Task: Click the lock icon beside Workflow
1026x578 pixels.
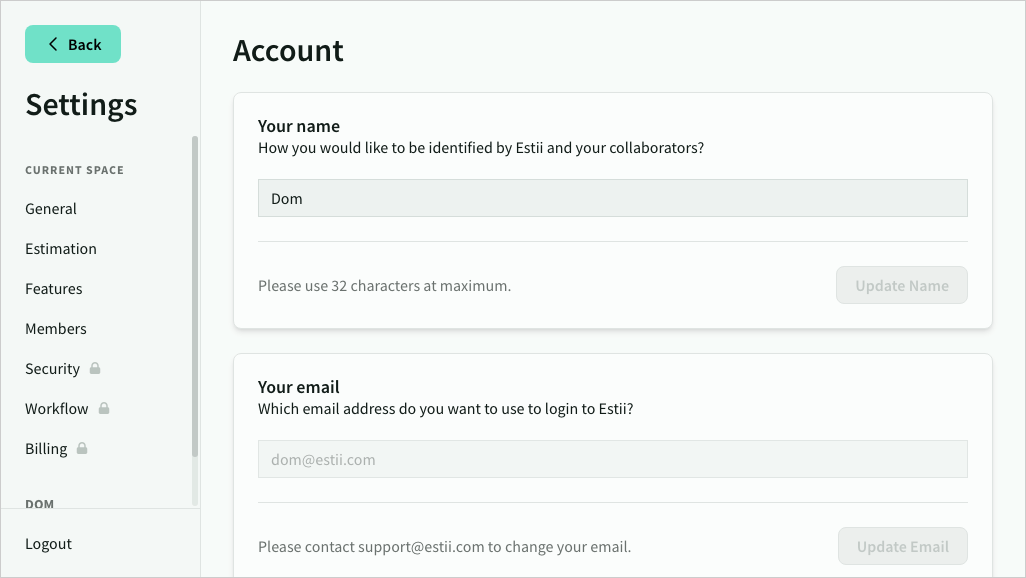Action: pyautogui.click(x=104, y=408)
